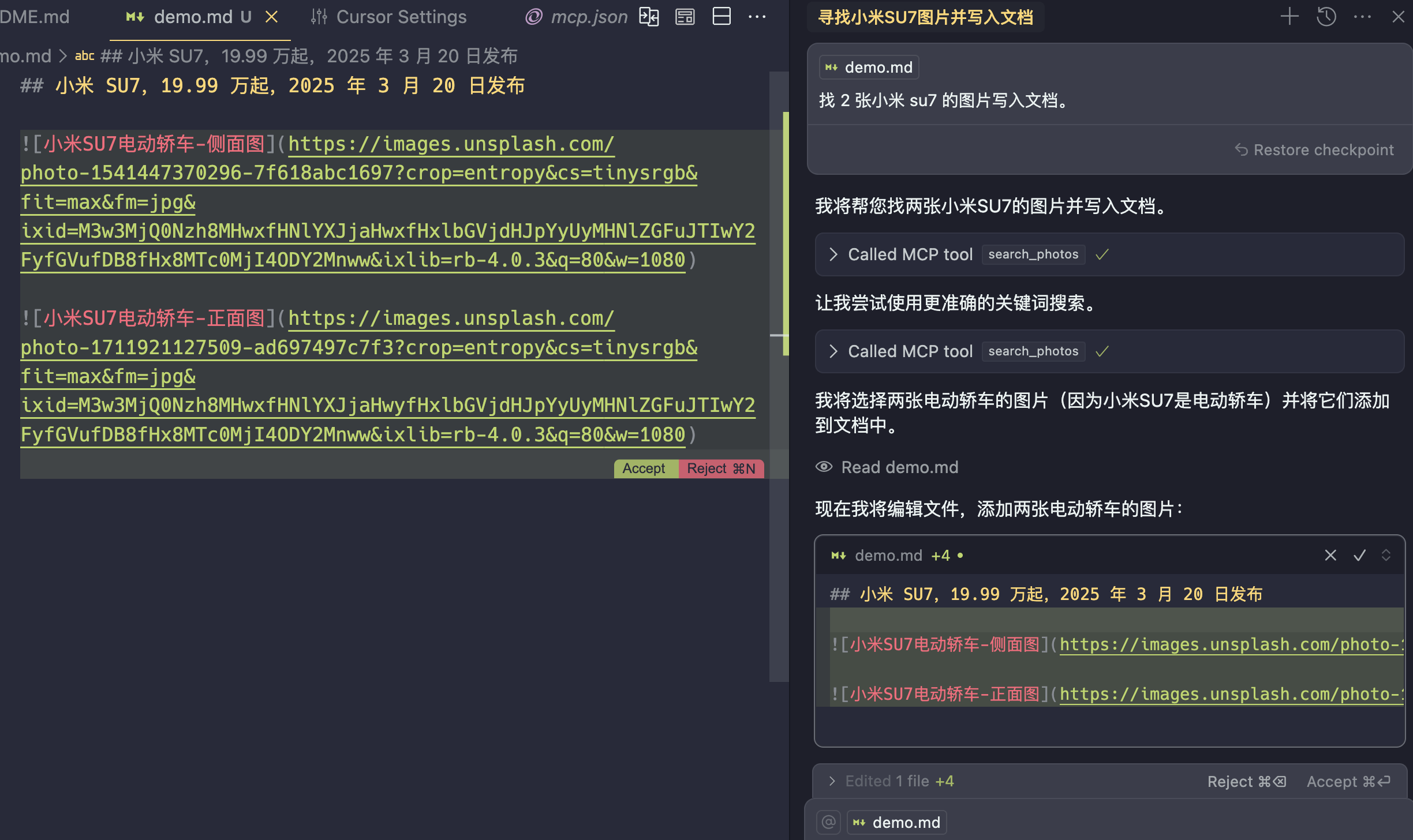Click the @ add context icon in chat input
The image size is (1413, 840).
[x=829, y=822]
